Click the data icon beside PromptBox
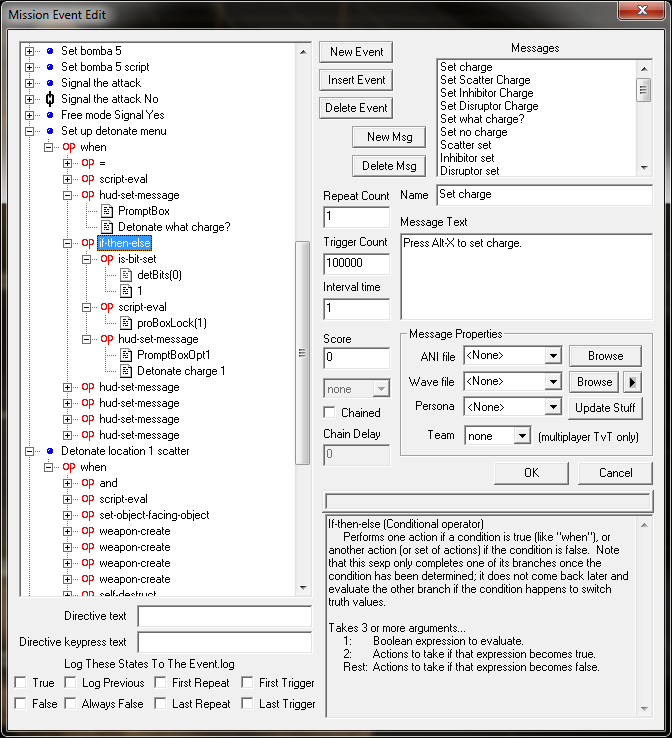The width and height of the screenshot is (672, 738). click(x=107, y=211)
